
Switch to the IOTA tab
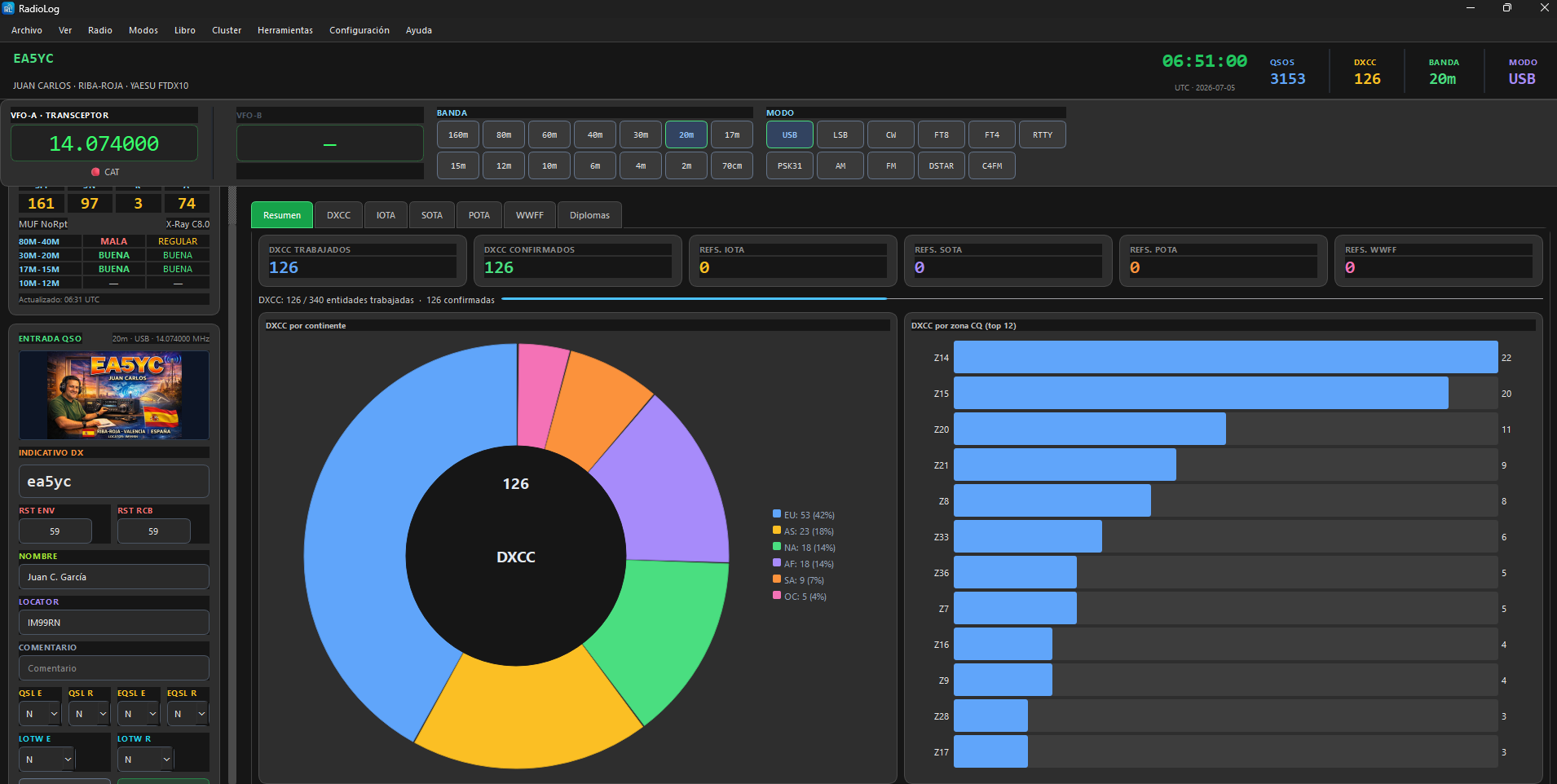coord(386,215)
